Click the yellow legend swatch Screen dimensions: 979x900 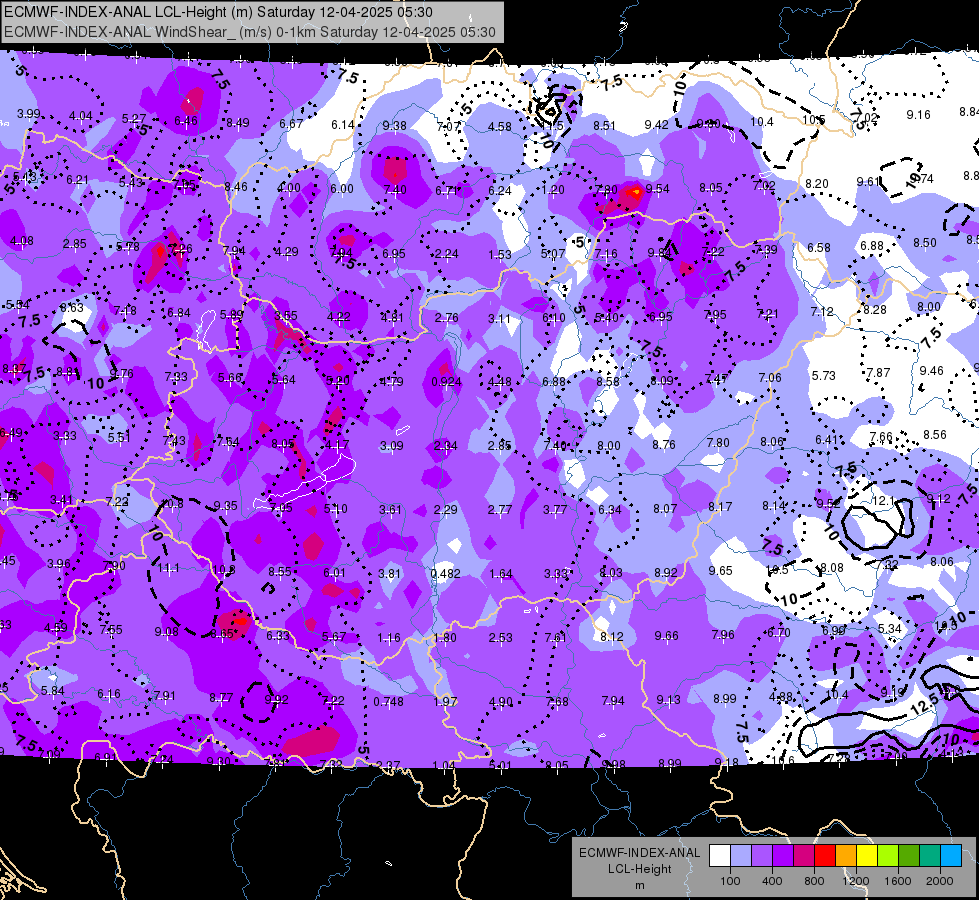(x=867, y=856)
